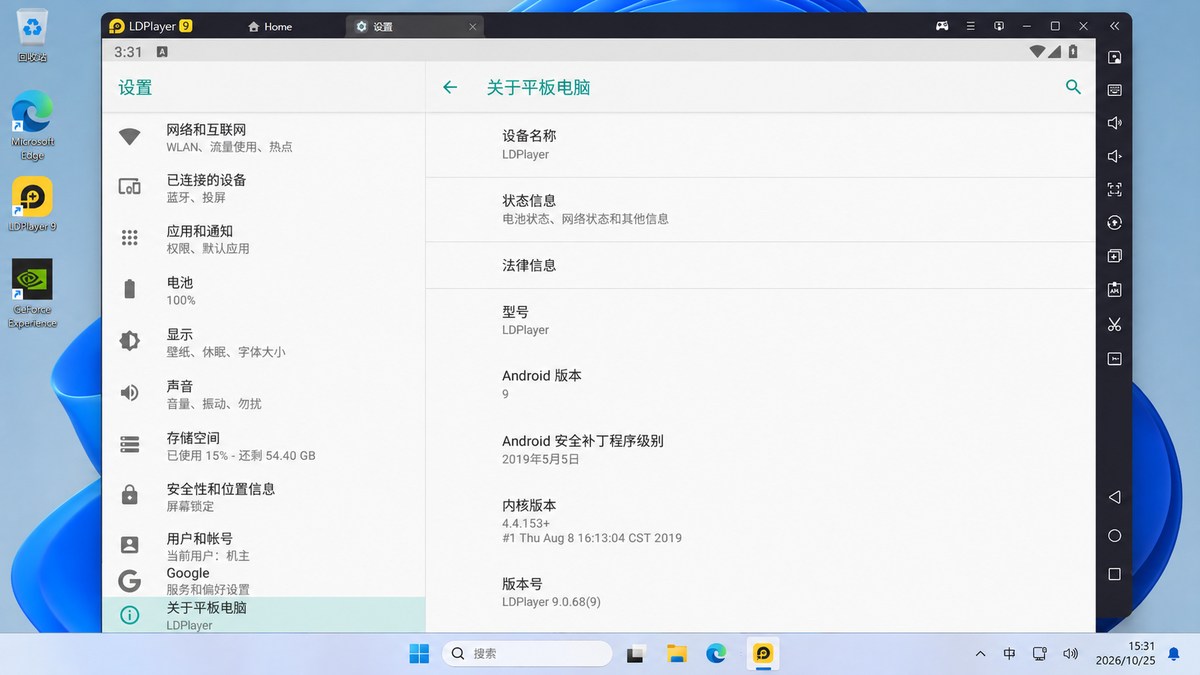This screenshot has height=675, width=1200.
Task: Open 显示 settings
Action: pos(264,343)
